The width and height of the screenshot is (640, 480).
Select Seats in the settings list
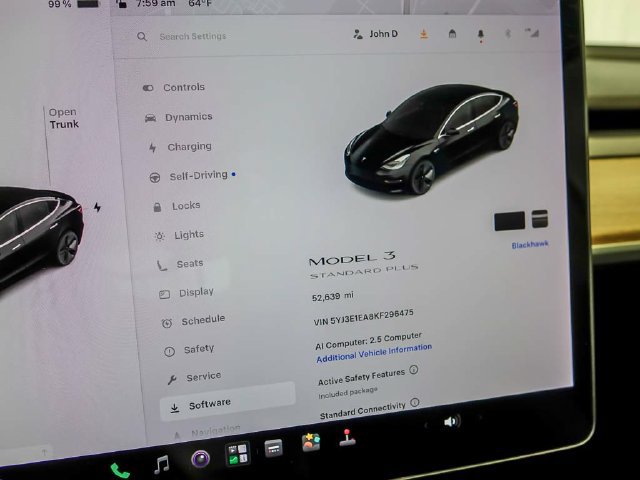coord(180,264)
